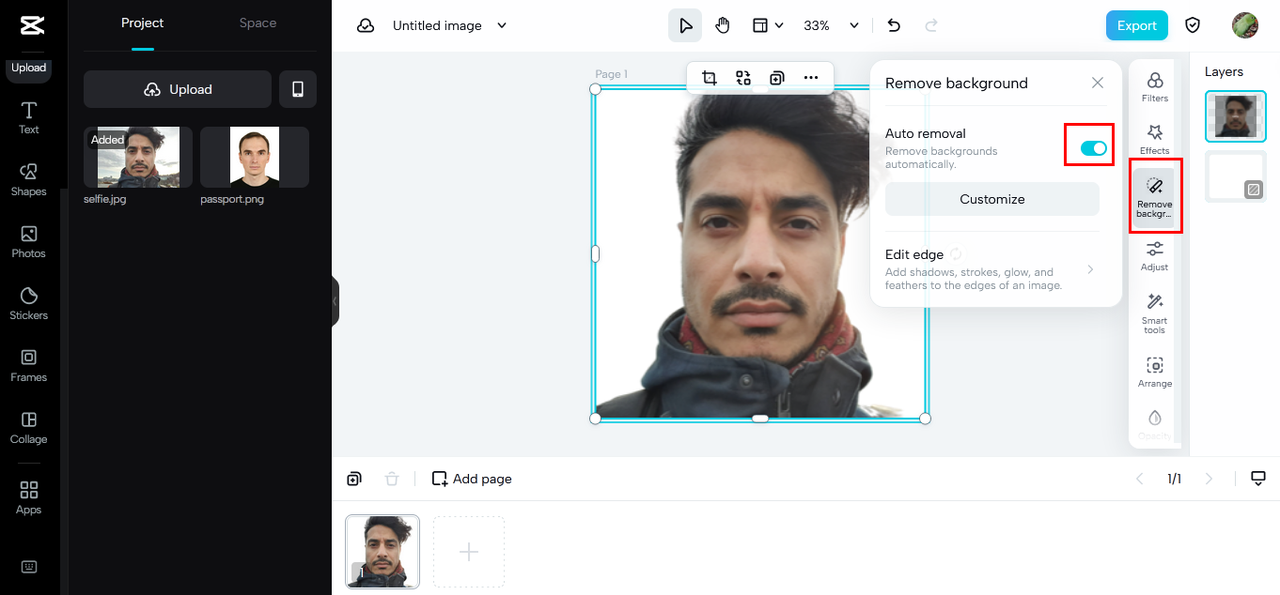Image resolution: width=1280 pixels, height=595 pixels.
Task: Click the redo arrow icon
Action: [931, 26]
